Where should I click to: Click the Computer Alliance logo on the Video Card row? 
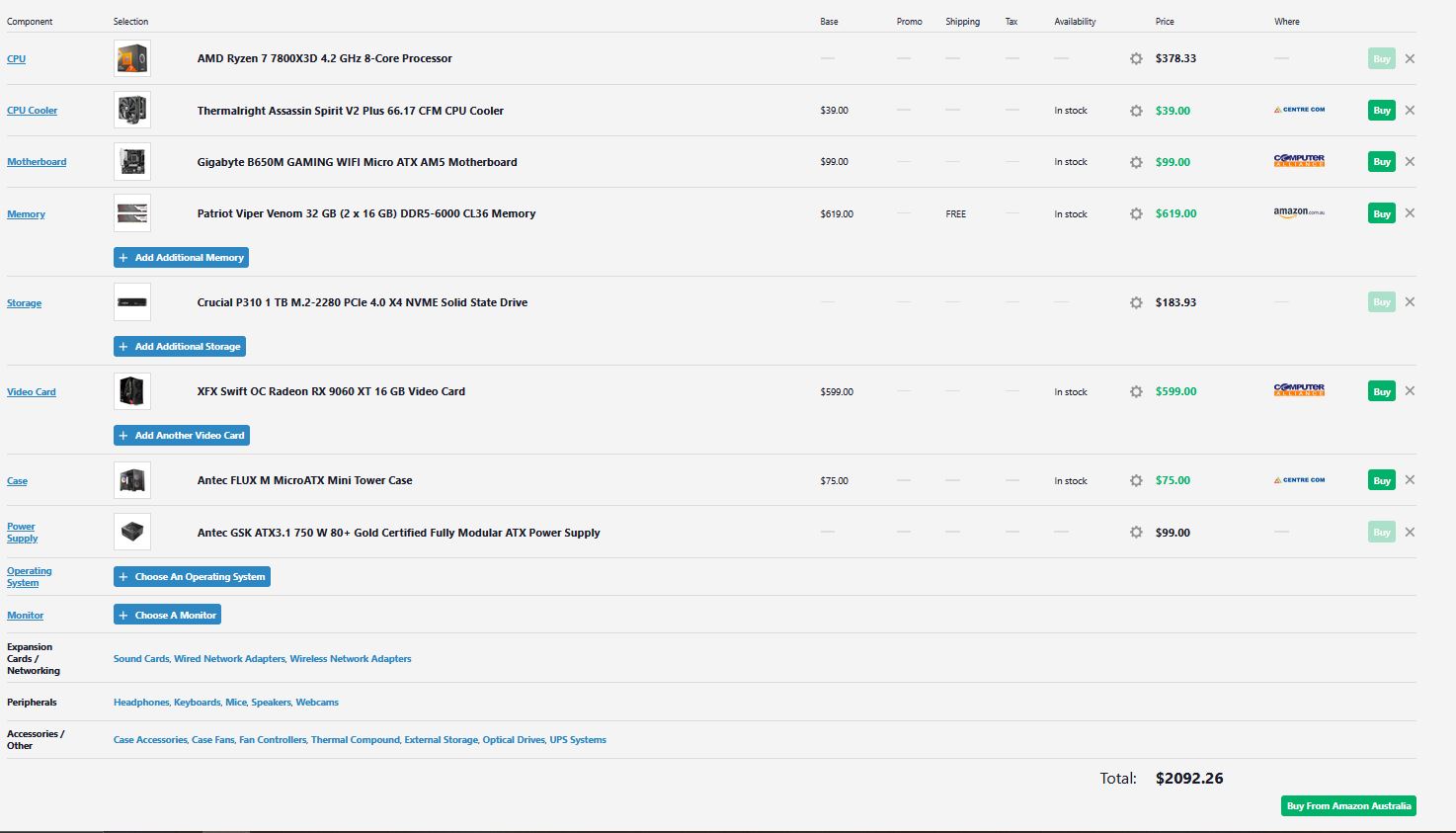[x=1299, y=390]
